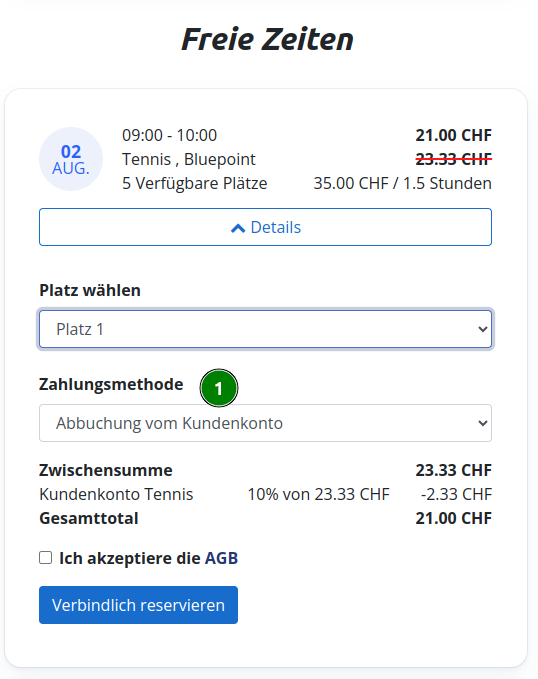Click the 02 AUG. date badge
This screenshot has height=679, width=538.
[71, 159]
